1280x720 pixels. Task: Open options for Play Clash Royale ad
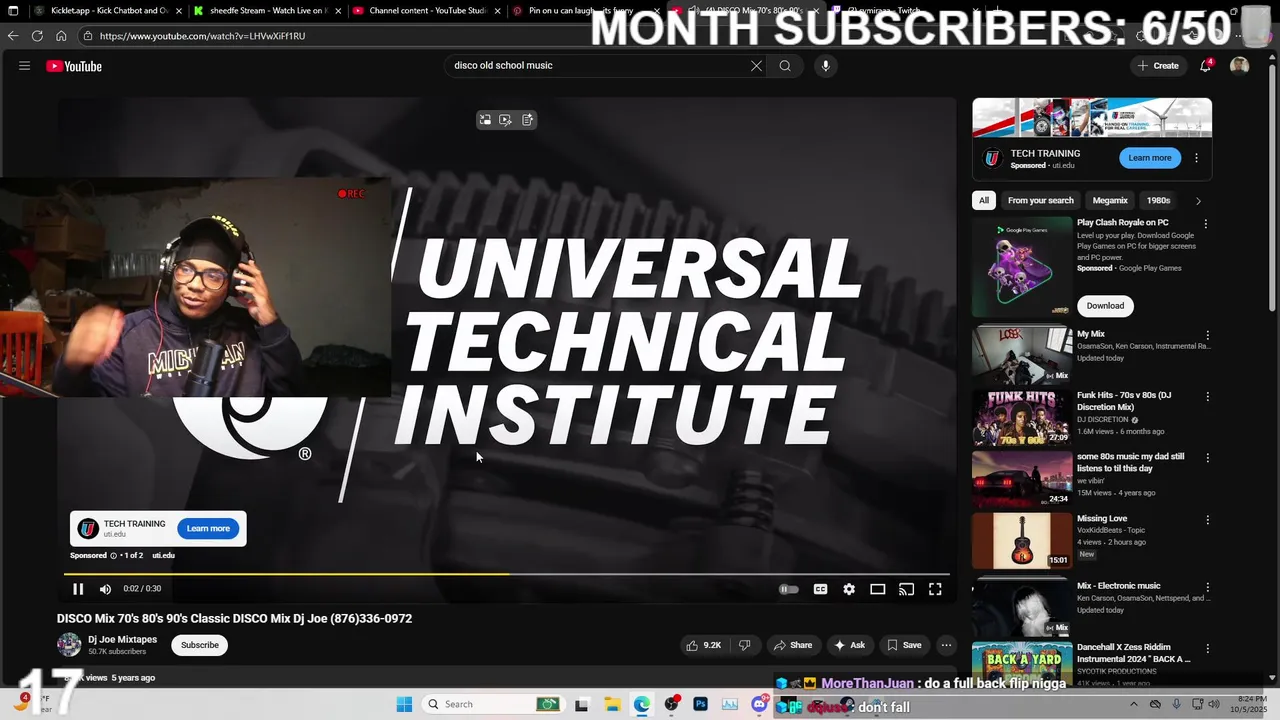click(x=1206, y=224)
